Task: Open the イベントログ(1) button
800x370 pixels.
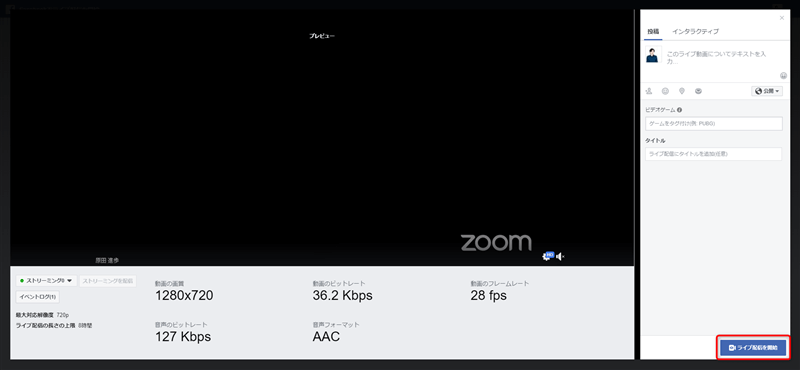Action: point(38,297)
